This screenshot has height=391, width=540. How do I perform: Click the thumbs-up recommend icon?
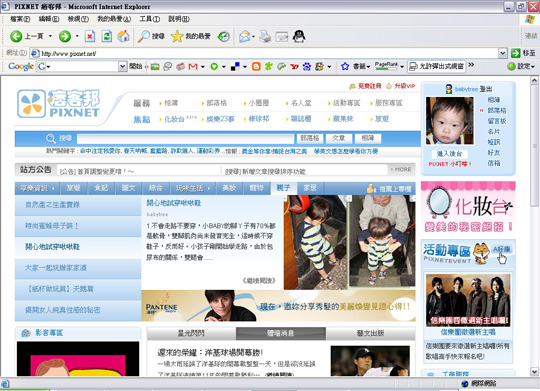371,188
